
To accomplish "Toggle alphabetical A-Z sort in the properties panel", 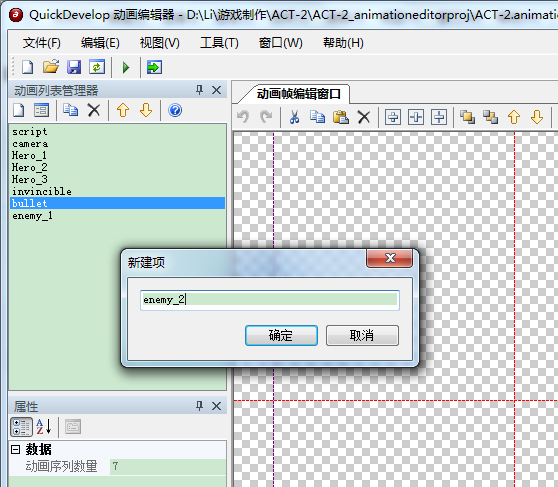I will [x=44, y=427].
